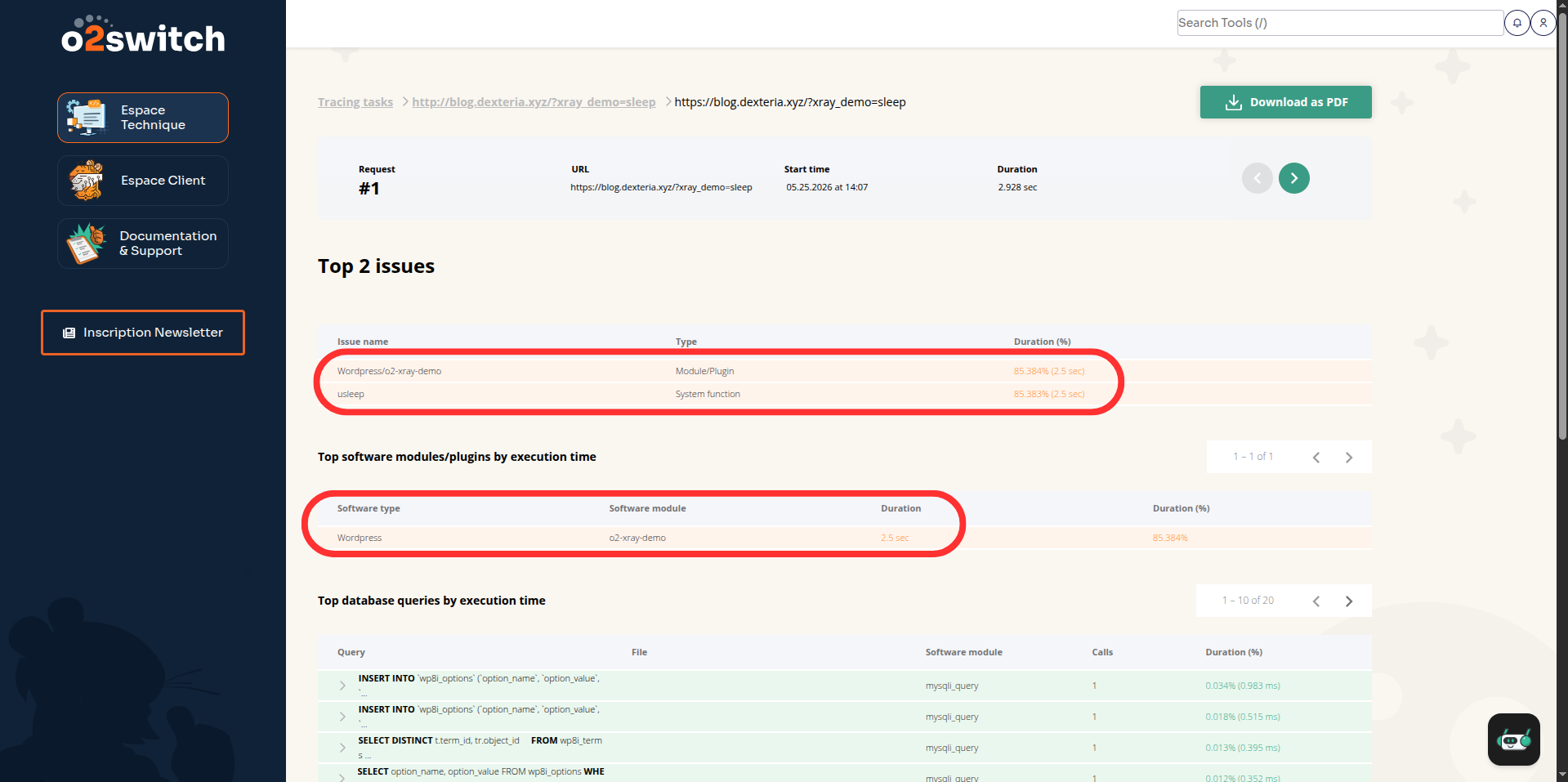Click the 0.013% (0.395 ms) duration value
The height and width of the screenshot is (782, 1568).
pos(1243,748)
